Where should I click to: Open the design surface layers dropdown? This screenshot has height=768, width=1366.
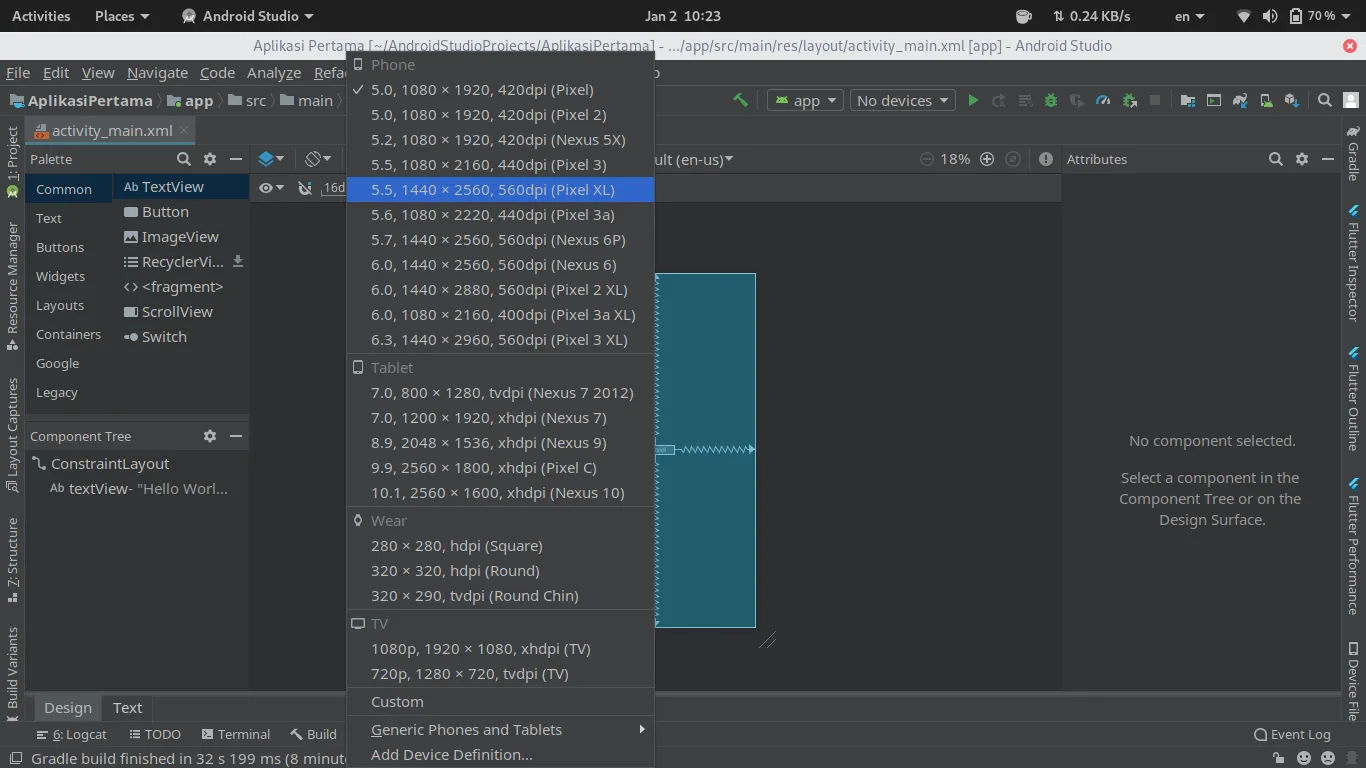pyautogui.click(x=271, y=159)
